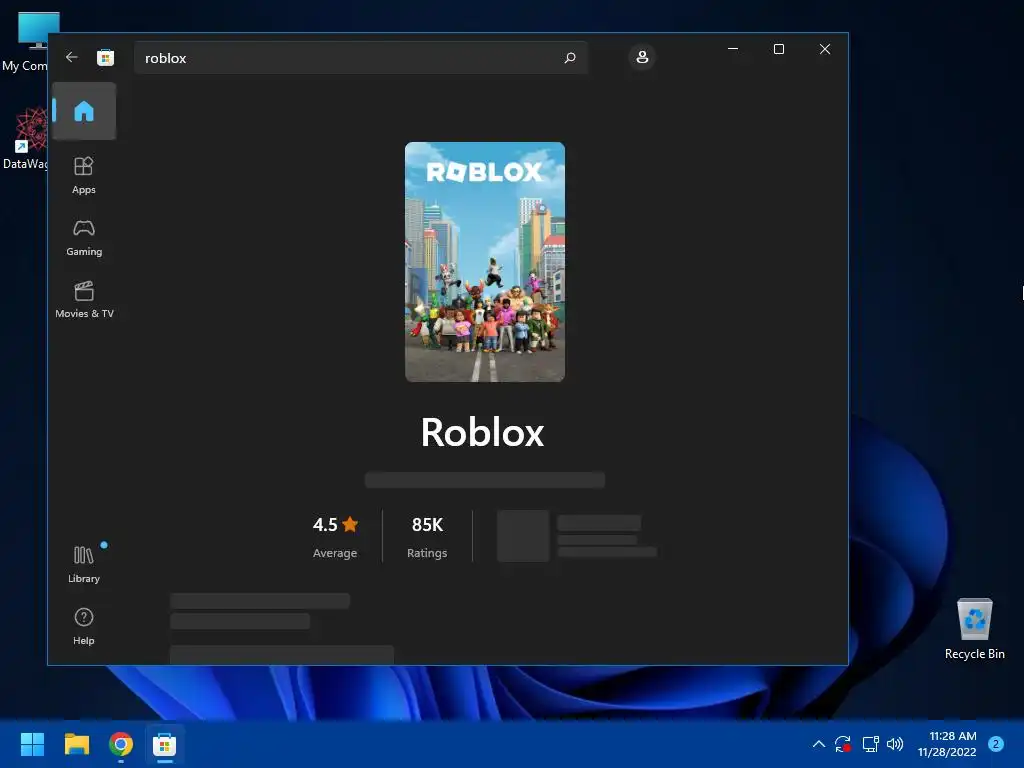Screen dimensions: 1024x768
Task: Click the Roblox cover artwork
Action: [485, 262]
